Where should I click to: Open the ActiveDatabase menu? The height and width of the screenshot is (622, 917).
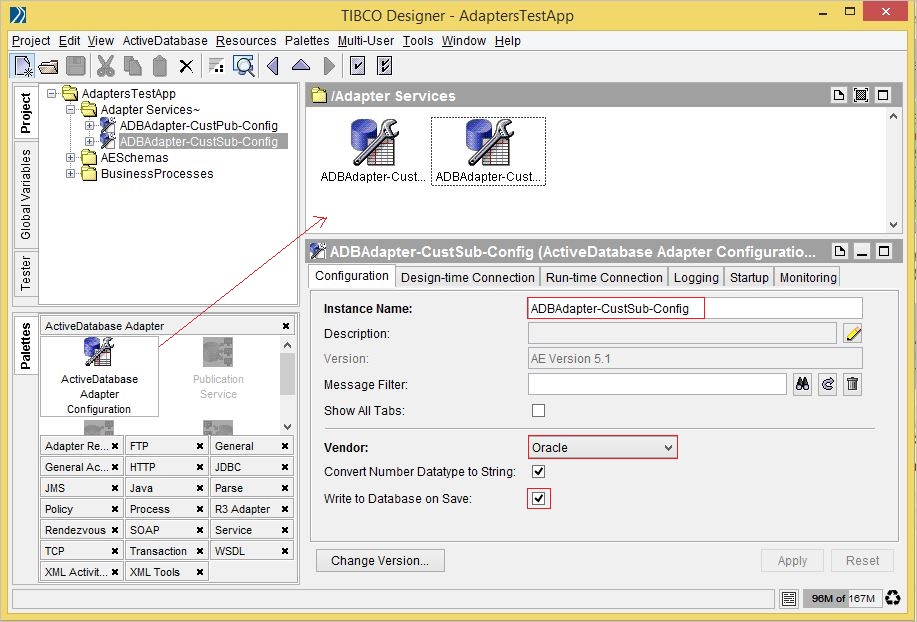(x=165, y=41)
